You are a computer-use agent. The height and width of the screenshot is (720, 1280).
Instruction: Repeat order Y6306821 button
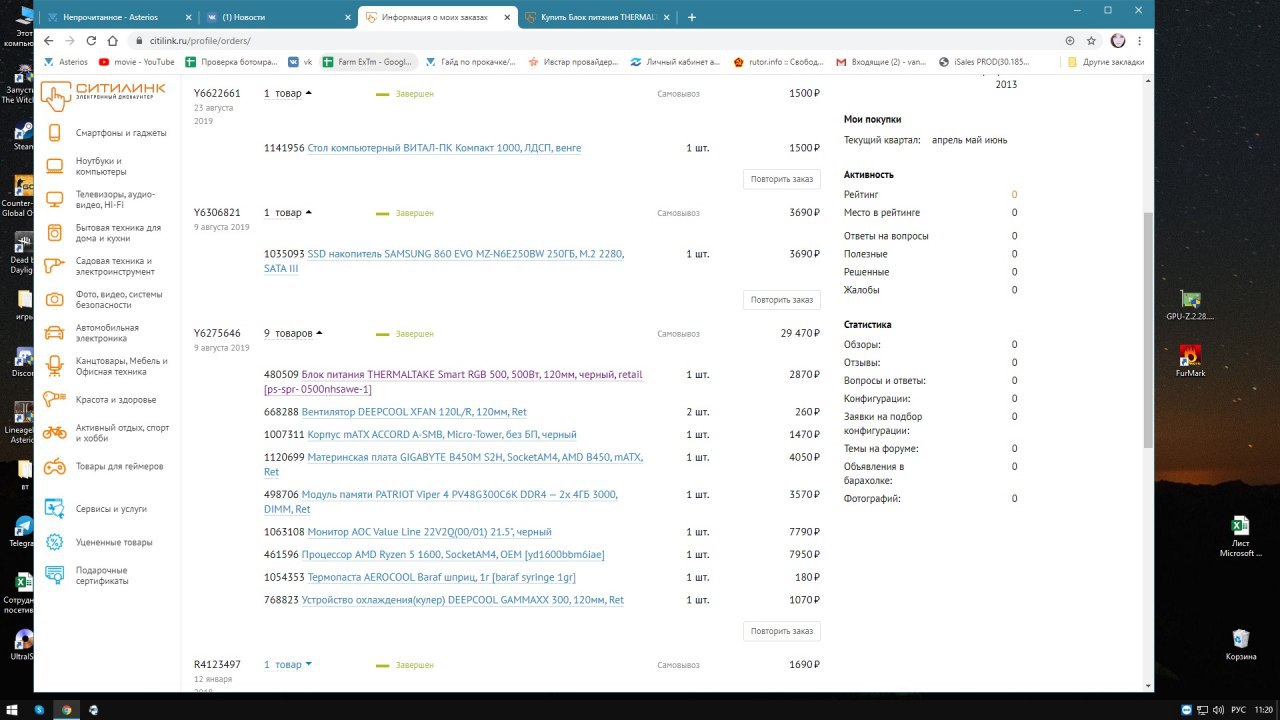(782, 300)
